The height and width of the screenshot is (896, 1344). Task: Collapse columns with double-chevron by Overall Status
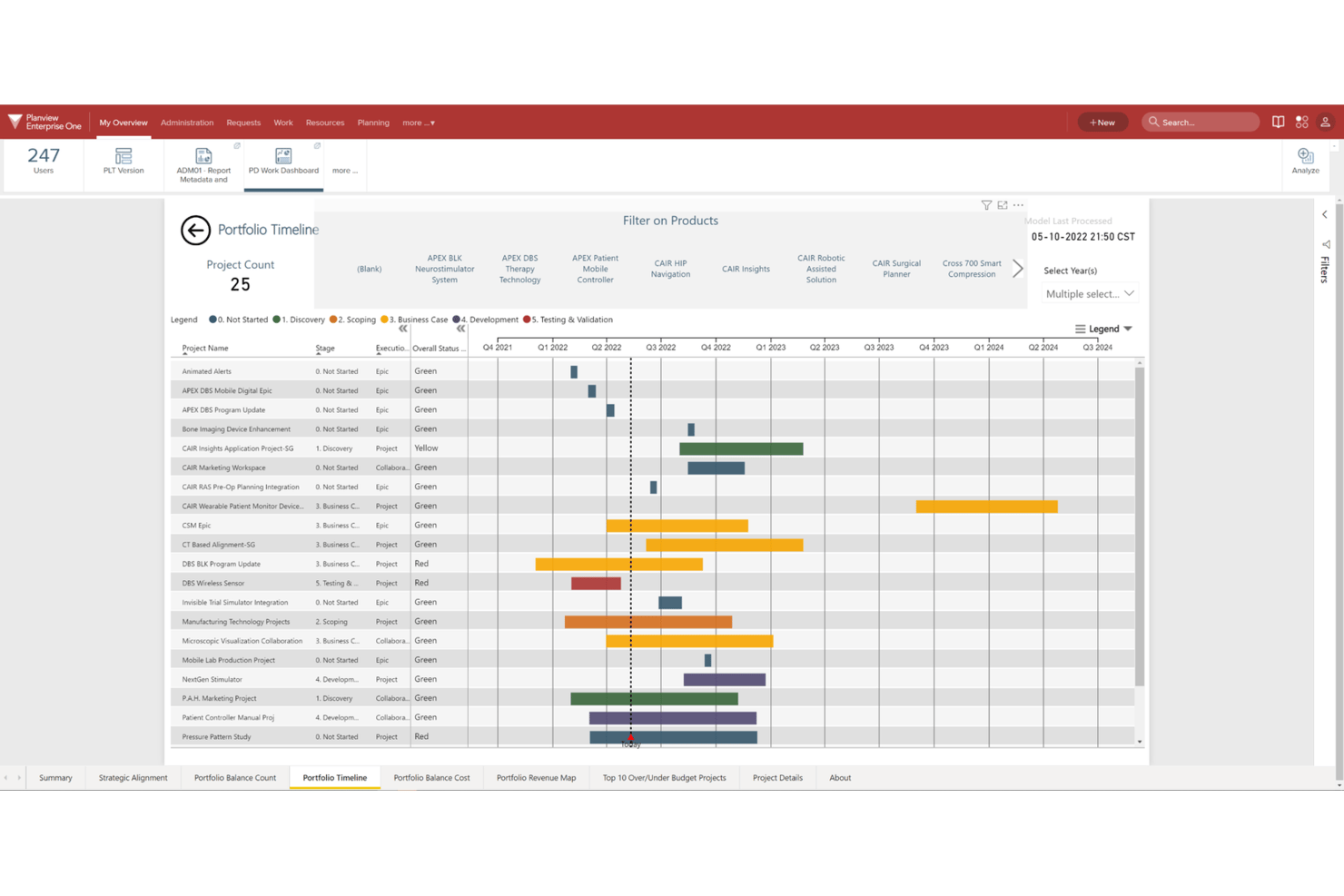tap(460, 329)
